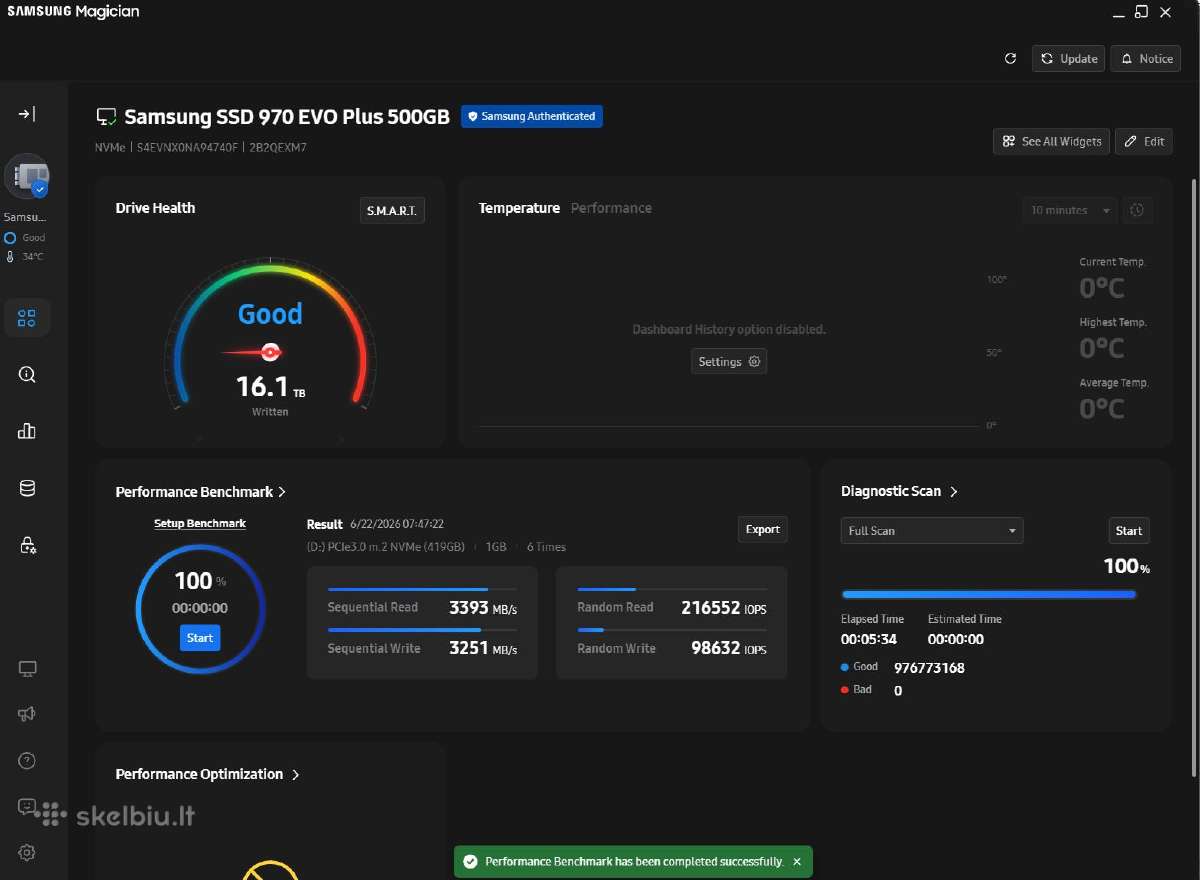Restore down the Magician window
Viewport: 1200px width, 880px height.
[1141, 12]
